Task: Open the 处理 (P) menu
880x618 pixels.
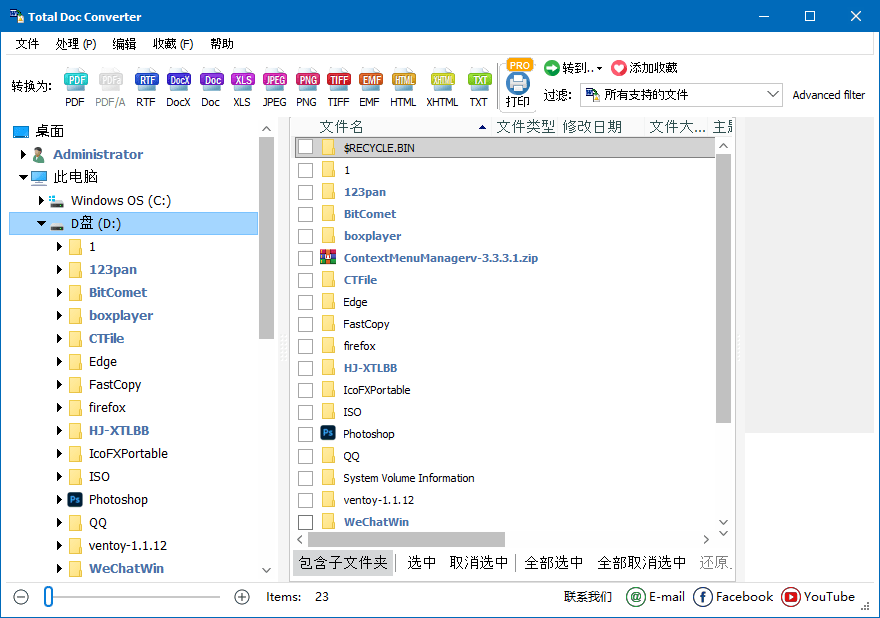Action: [76, 44]
